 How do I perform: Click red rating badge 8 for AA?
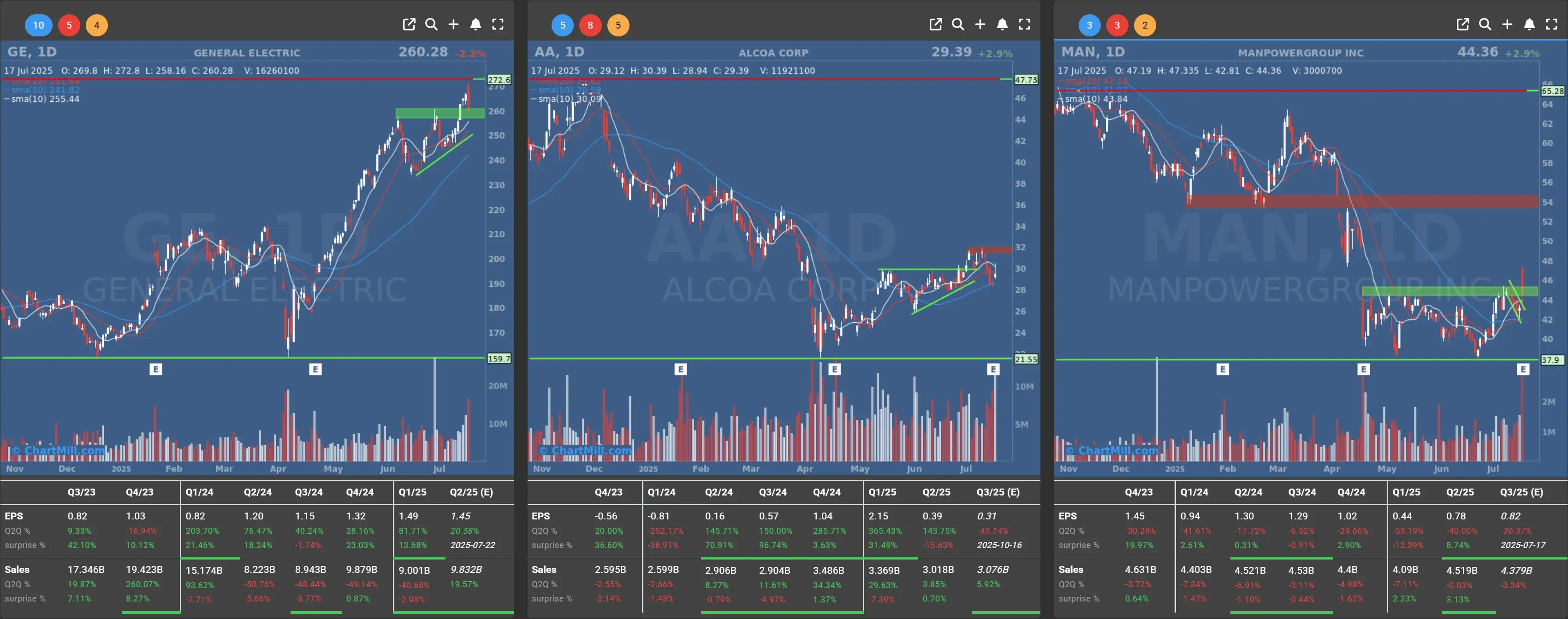[590, 25]
